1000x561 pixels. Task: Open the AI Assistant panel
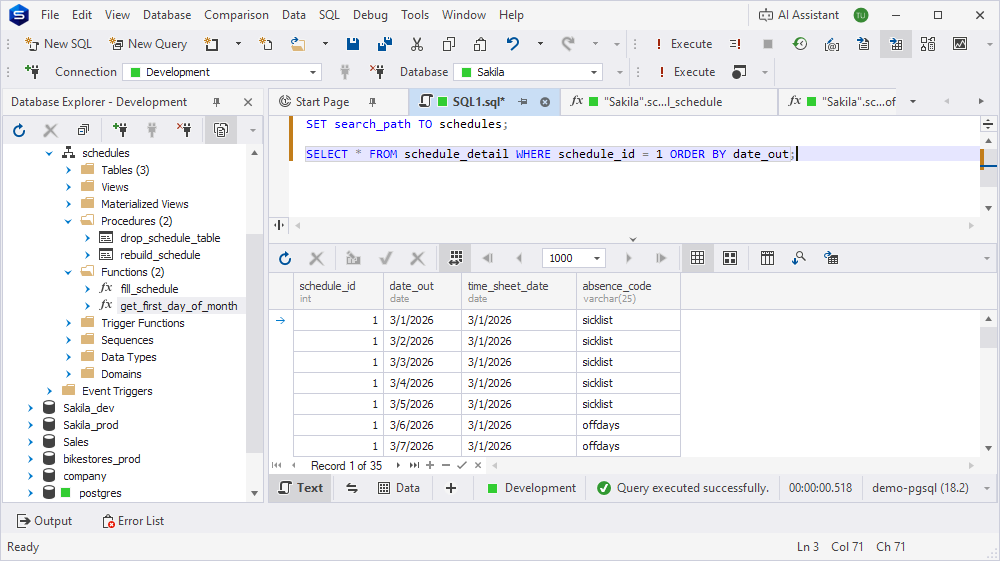tap(798, 15)
